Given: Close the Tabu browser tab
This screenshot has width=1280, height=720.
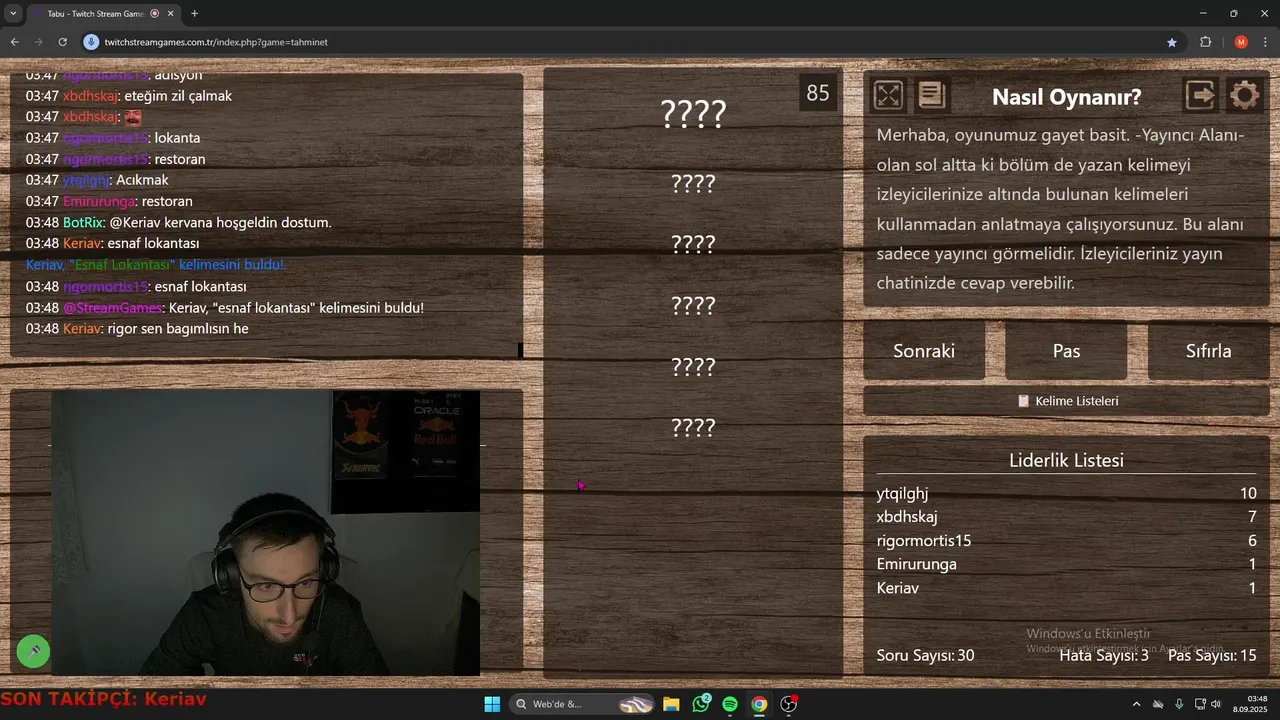Looking at the screenshot, I should 170,14.
